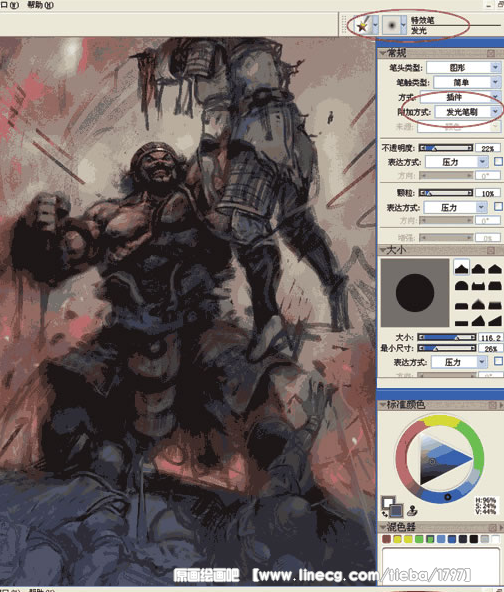The image size is (504, 592).
Task: Toggle invert checkbox beside 不透明度 表达方式
Action: pos(498,162)
